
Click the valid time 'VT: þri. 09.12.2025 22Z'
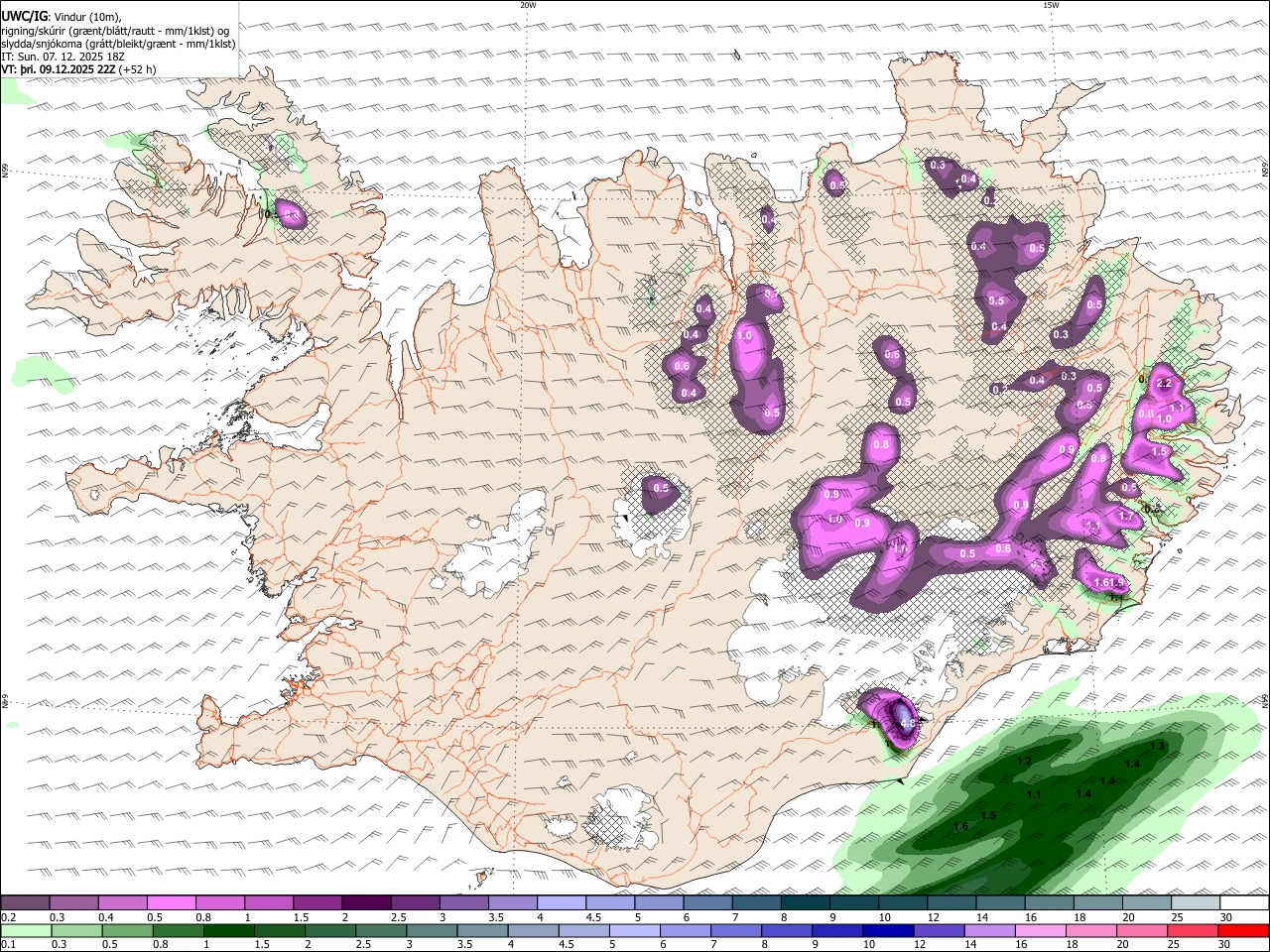point(59,69)
